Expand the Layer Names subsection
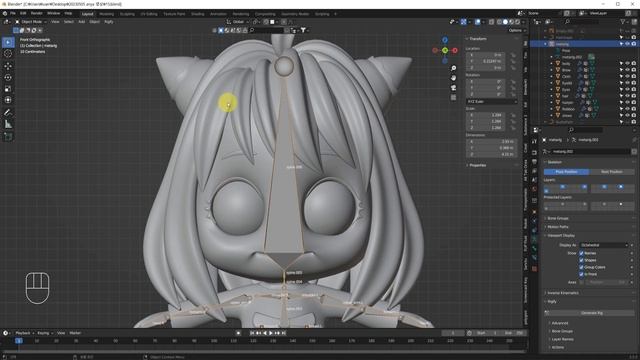Image resolution: width=640 pixels, height=360 pixels. click(x=562, y=340)
